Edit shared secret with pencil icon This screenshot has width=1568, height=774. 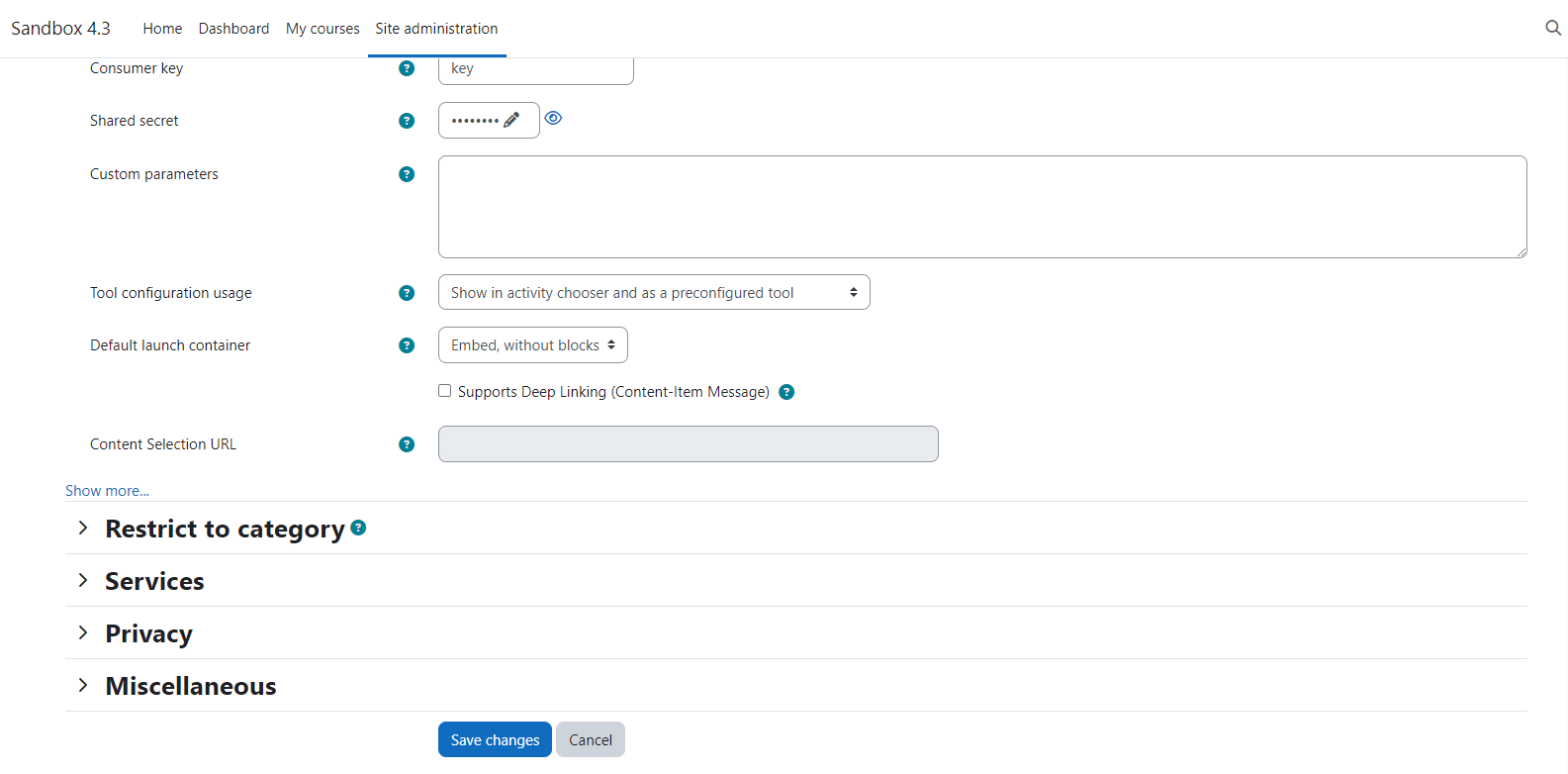pyautogui.click(x=511, y=120)
